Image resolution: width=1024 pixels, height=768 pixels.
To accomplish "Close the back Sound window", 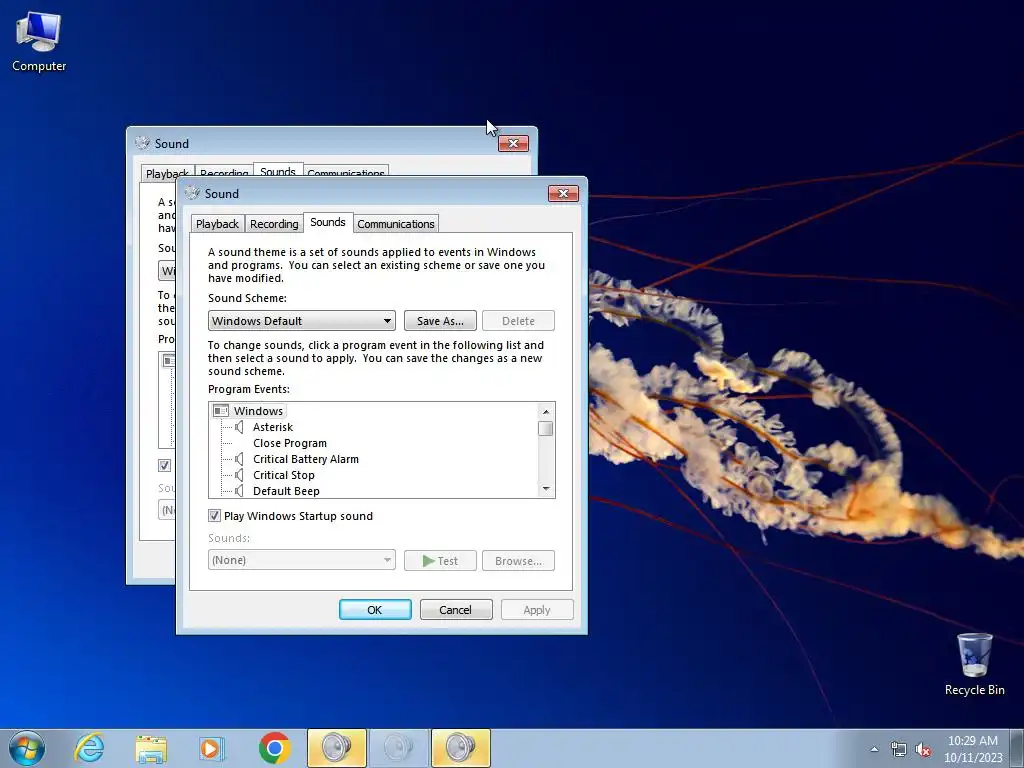I will (x=513, y=144).
